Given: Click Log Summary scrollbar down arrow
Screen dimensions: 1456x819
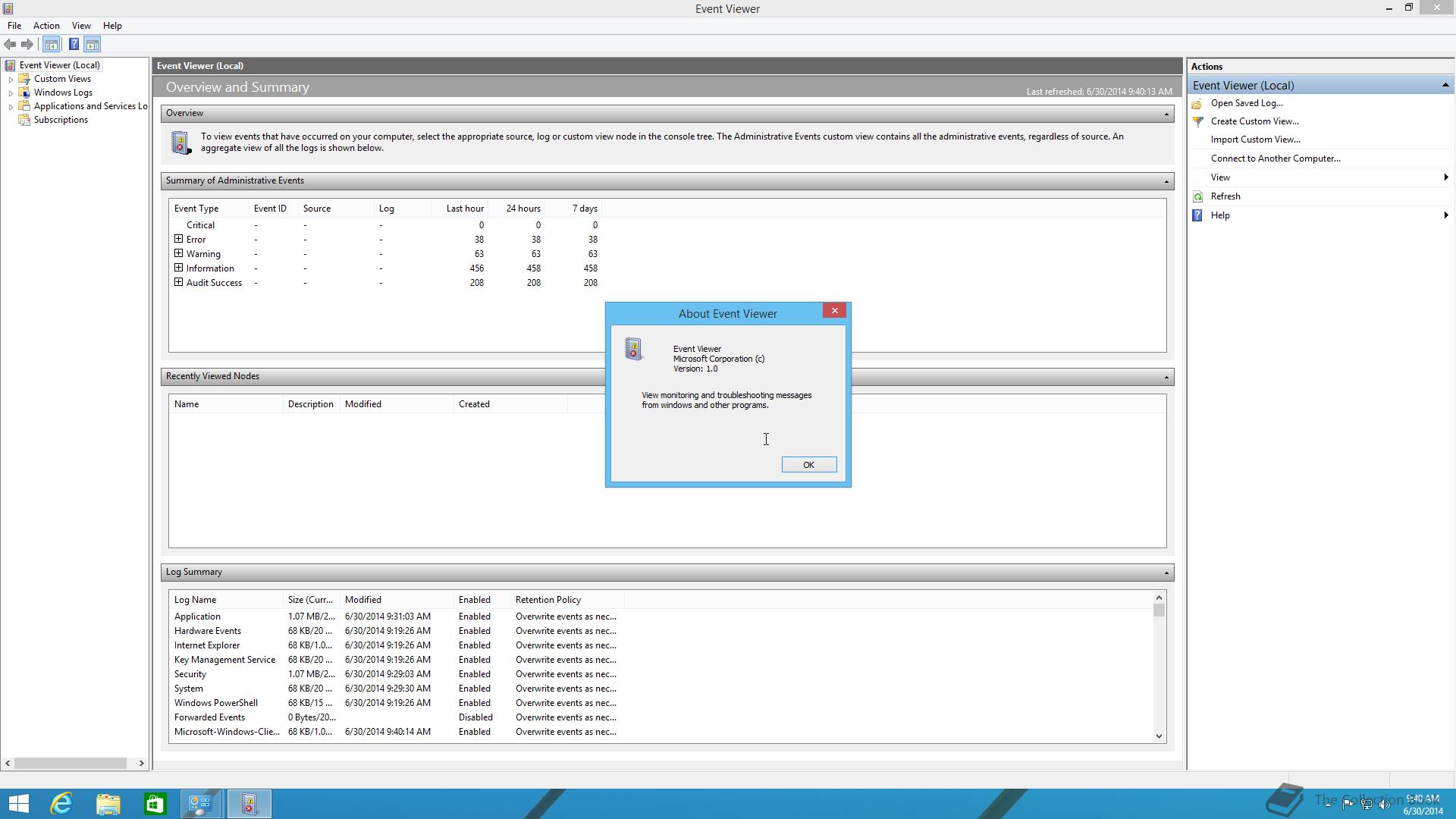Looking at the screenshot, I should point(1159,736).
